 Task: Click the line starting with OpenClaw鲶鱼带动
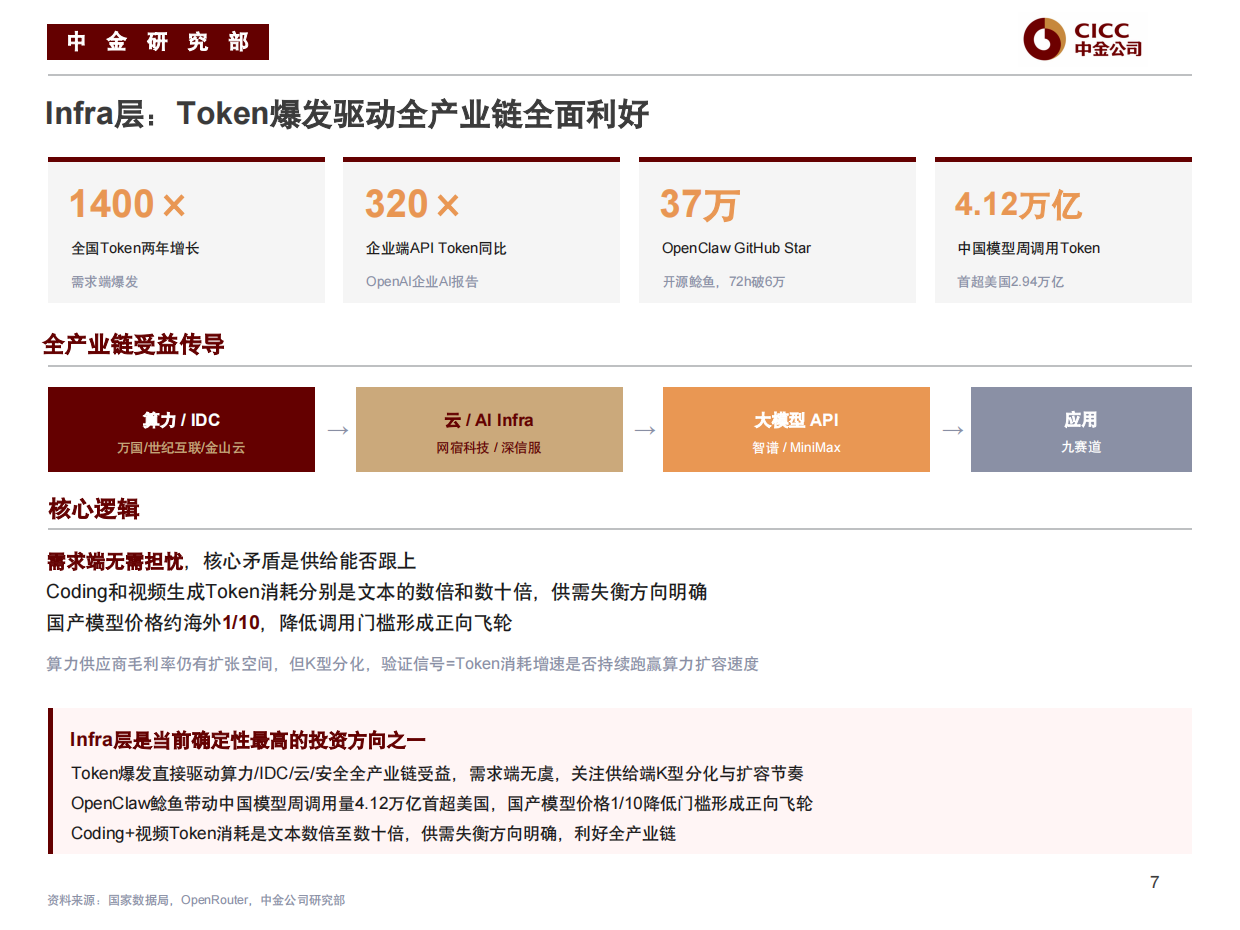442,803
